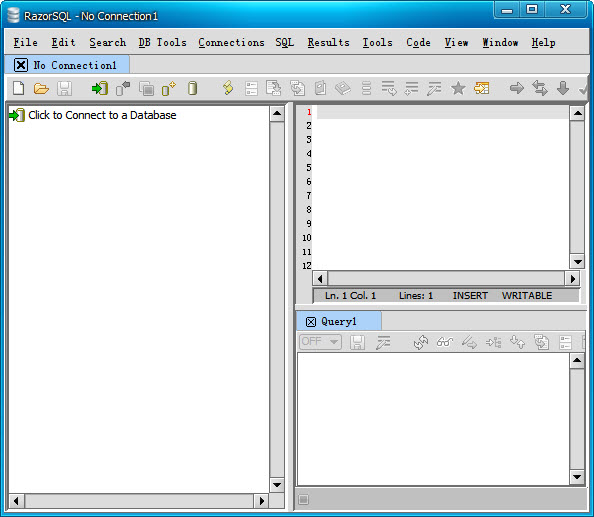The height and width of the screenshot is (517, 594).
Task: Close the No Connection1 tab
Action: 21,65
